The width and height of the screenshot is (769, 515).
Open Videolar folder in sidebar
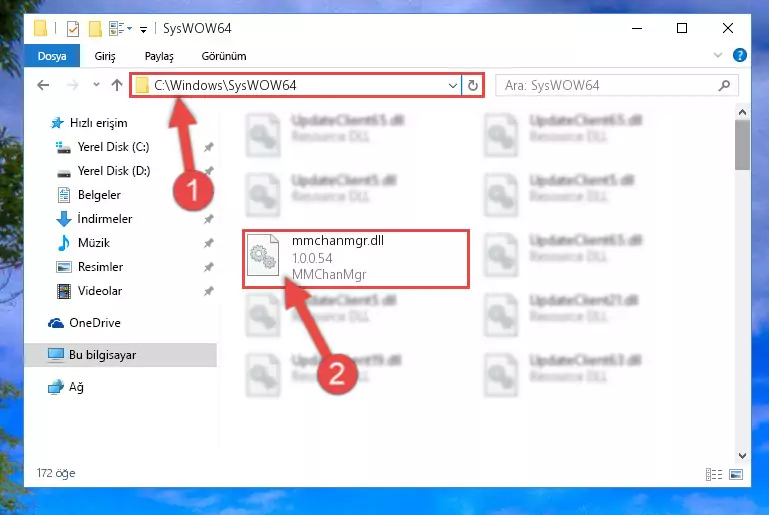(89, 291)
